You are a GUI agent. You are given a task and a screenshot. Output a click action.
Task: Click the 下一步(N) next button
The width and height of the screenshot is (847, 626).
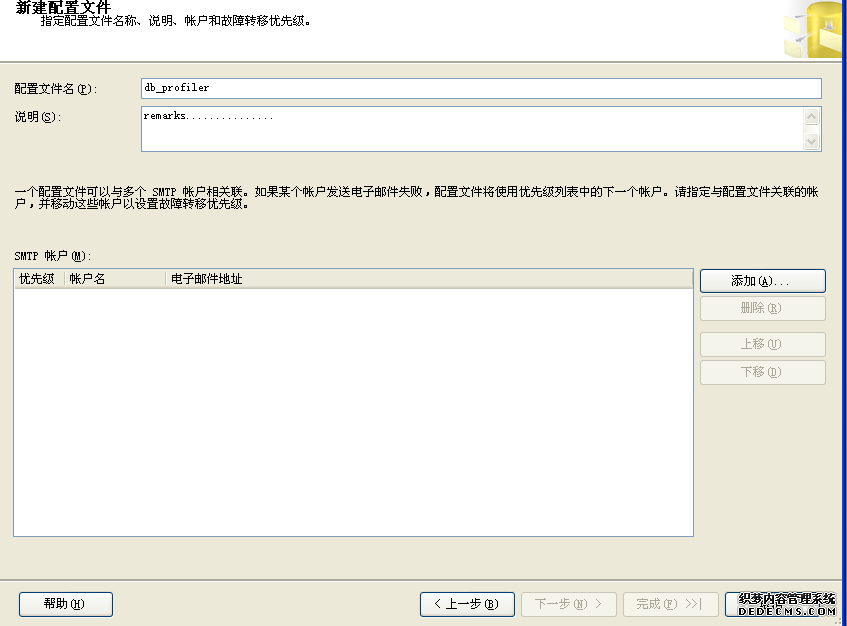click(568, 604)
